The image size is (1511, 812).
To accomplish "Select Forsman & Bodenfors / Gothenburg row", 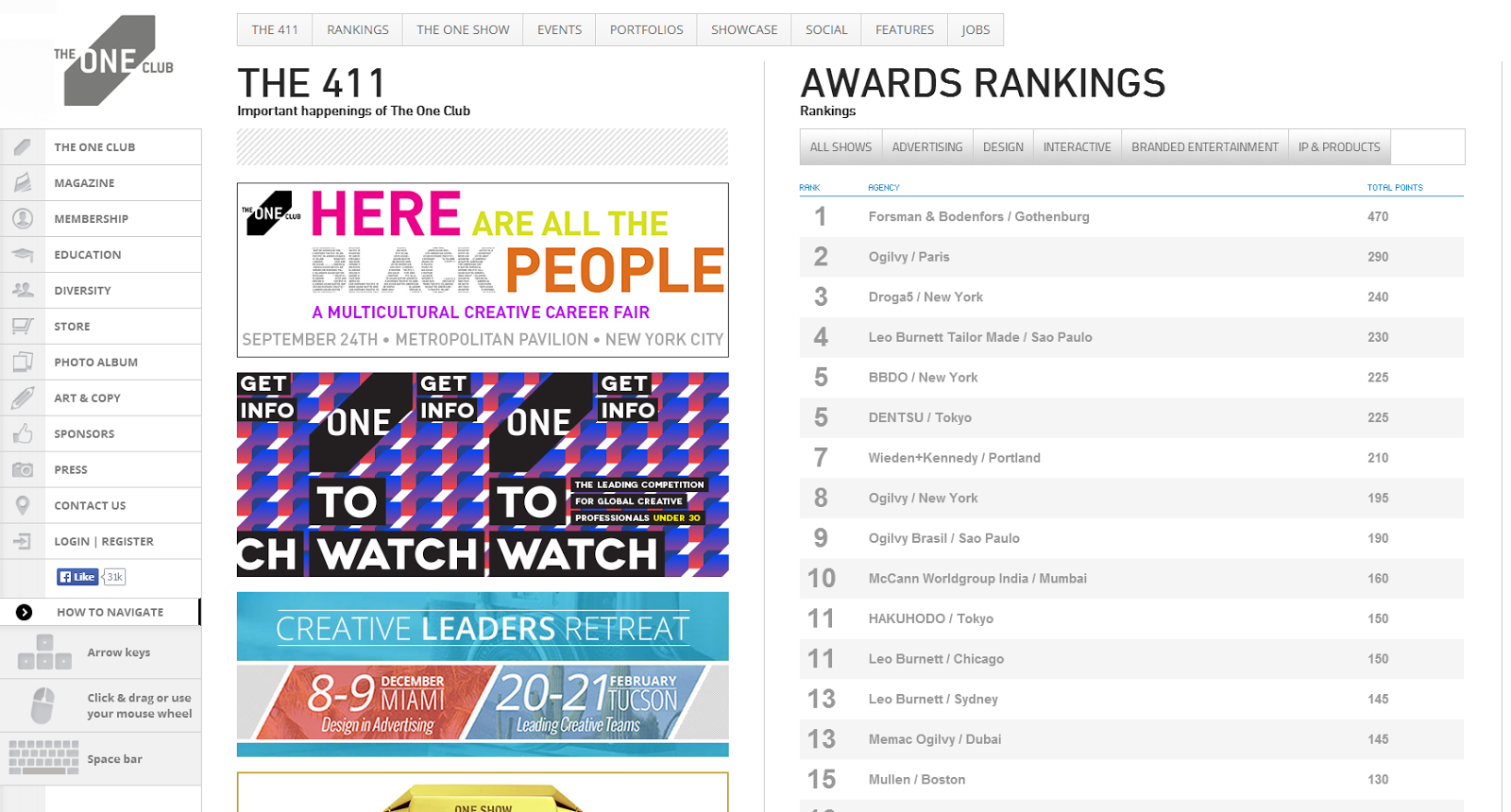I will pyautogui.click(x=1131, y=217).
